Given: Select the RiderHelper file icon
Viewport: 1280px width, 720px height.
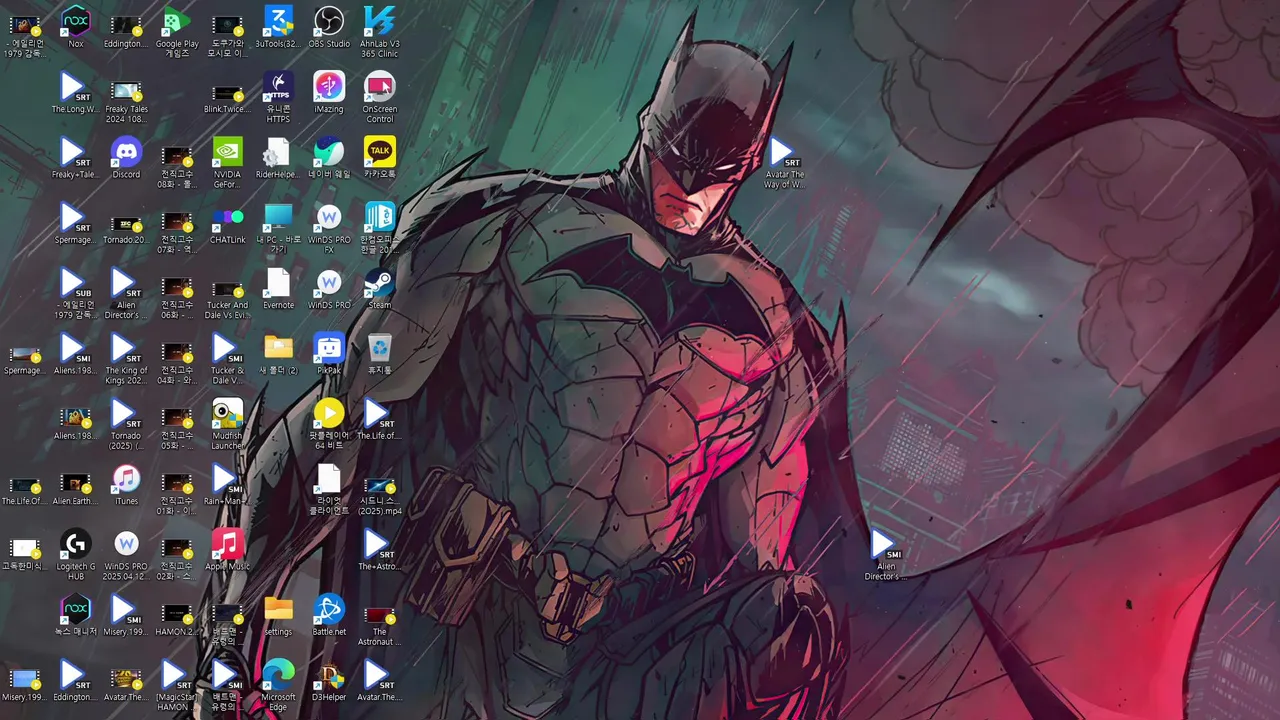Looking at the screenshot, I should point(278,158).
